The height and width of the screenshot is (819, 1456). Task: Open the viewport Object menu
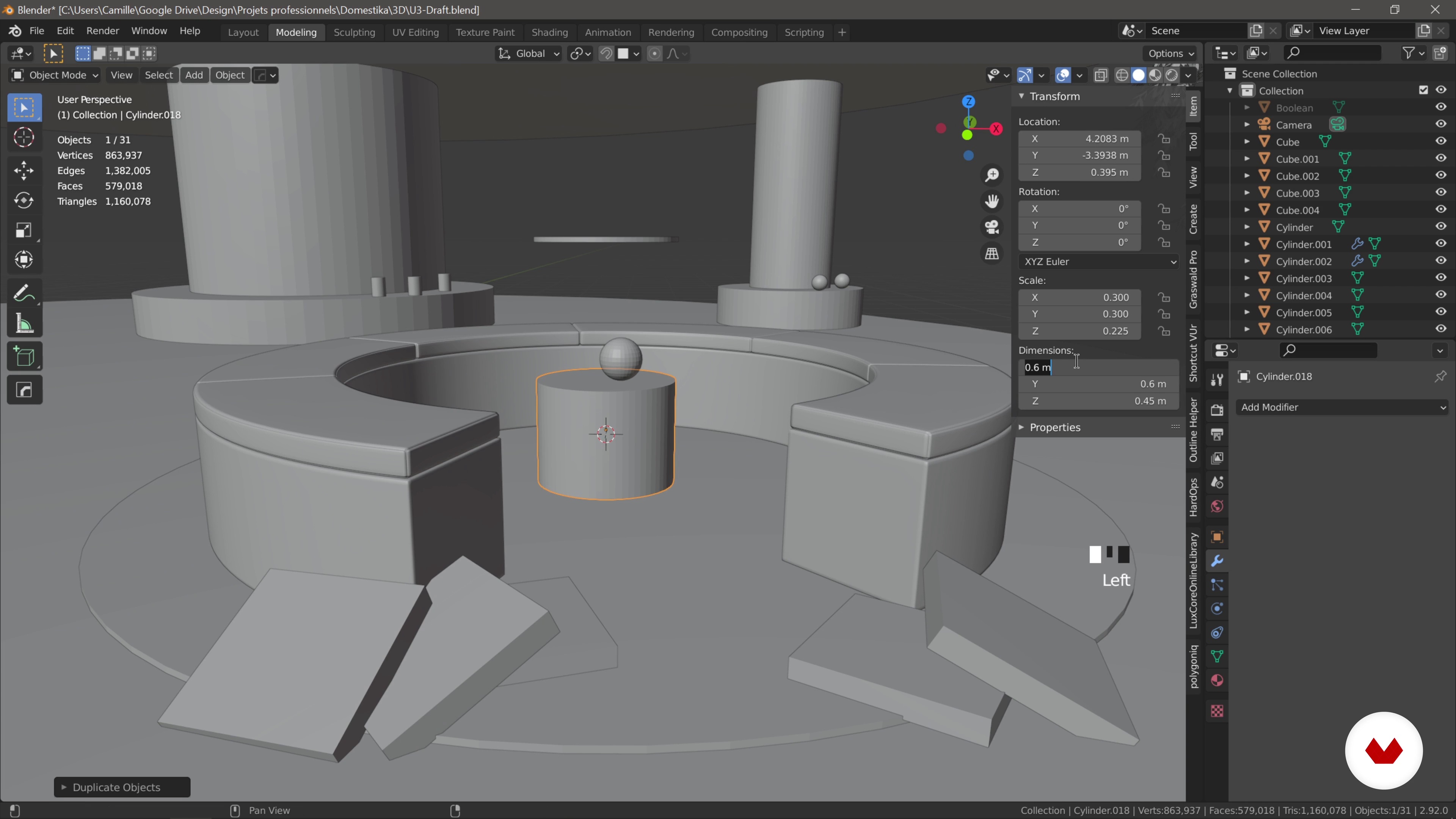(229, 75)
